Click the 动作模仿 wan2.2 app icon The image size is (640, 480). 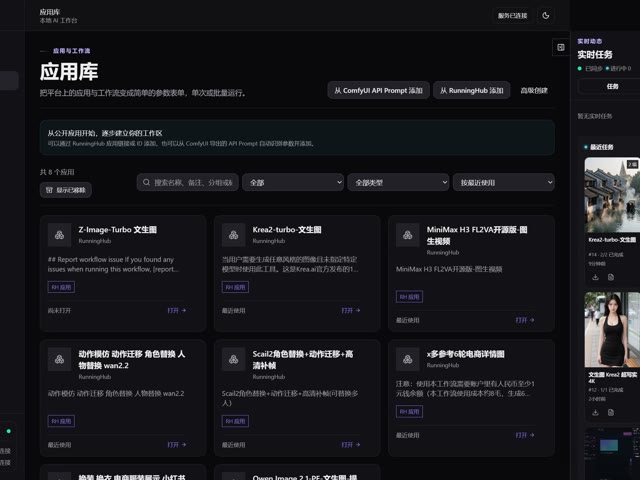pos(60,359)
